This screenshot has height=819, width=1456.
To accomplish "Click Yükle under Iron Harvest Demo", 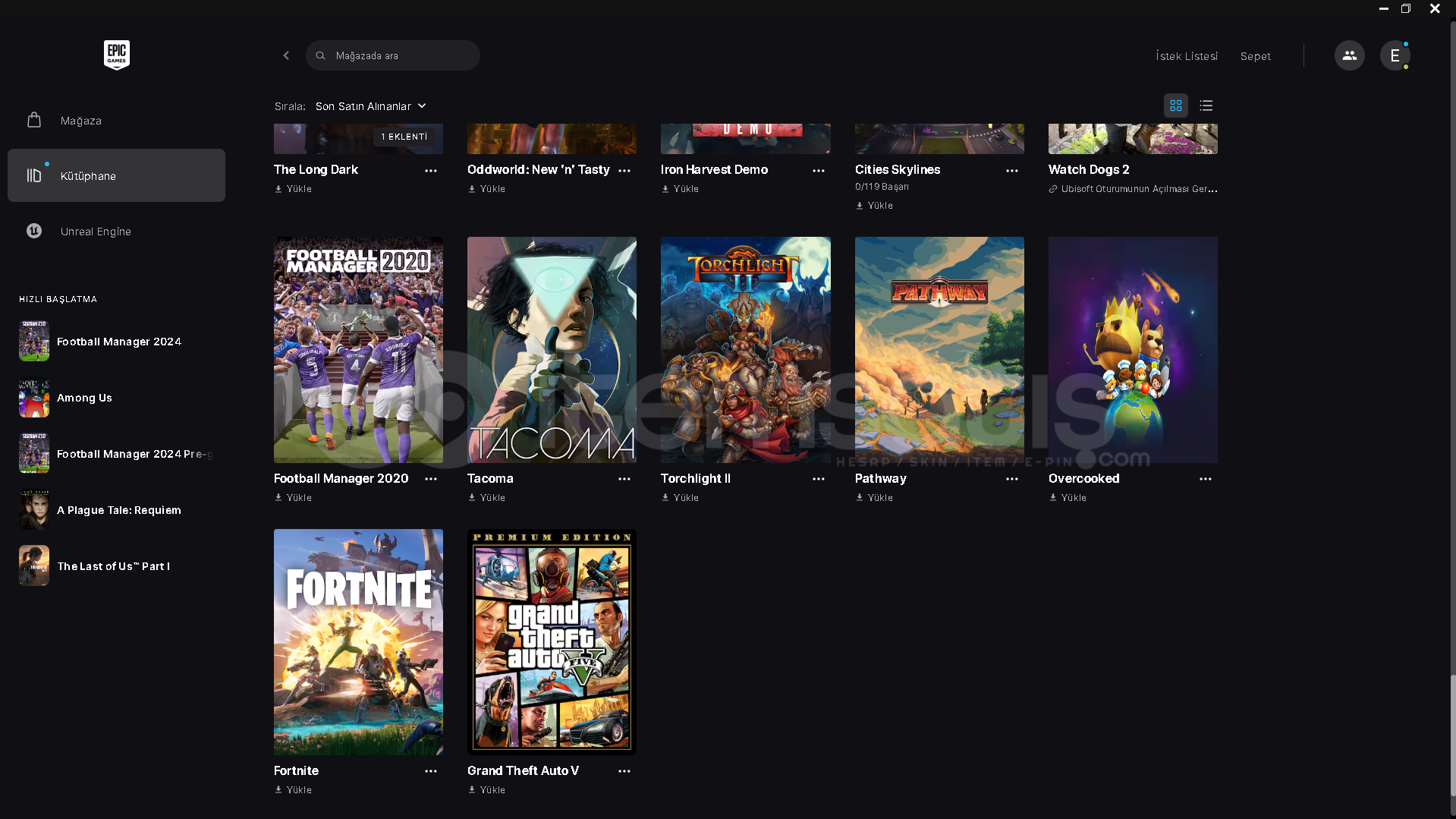I will pyautogui.click(x=681, y=189).
